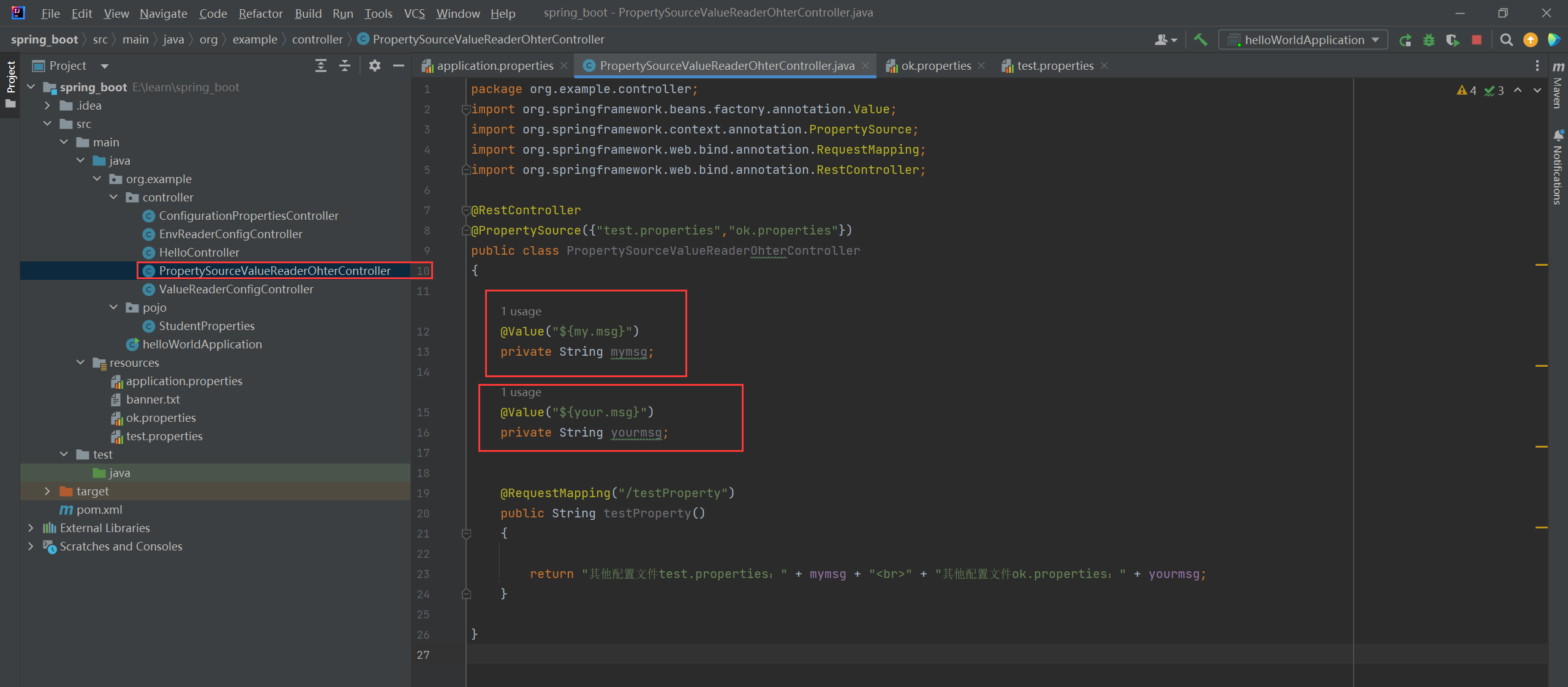Click 1 usage hint above mymsg
The height and width of the screenshot is (687, 1568).
[x=521, y=311]
